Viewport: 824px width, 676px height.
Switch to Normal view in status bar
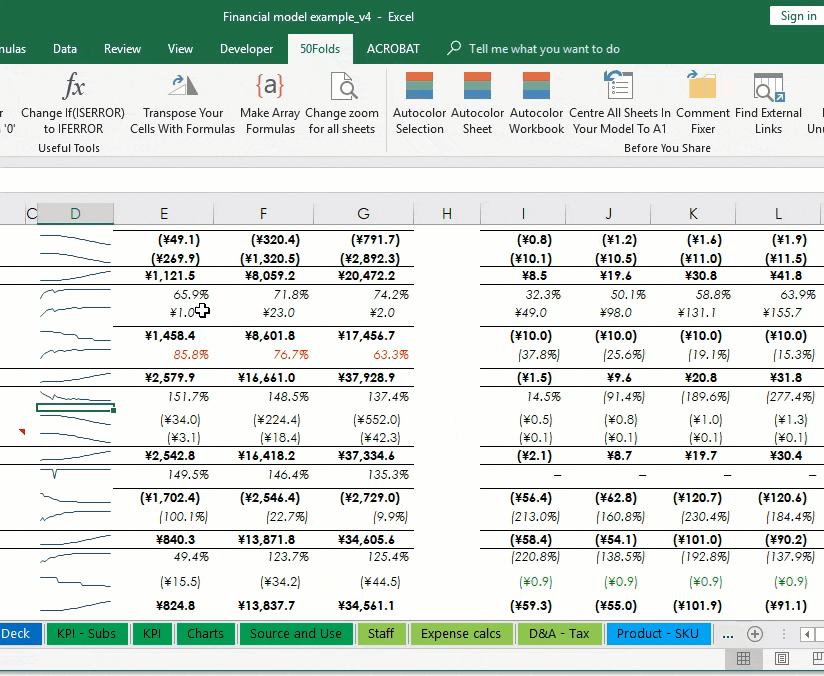click(743, 658)
